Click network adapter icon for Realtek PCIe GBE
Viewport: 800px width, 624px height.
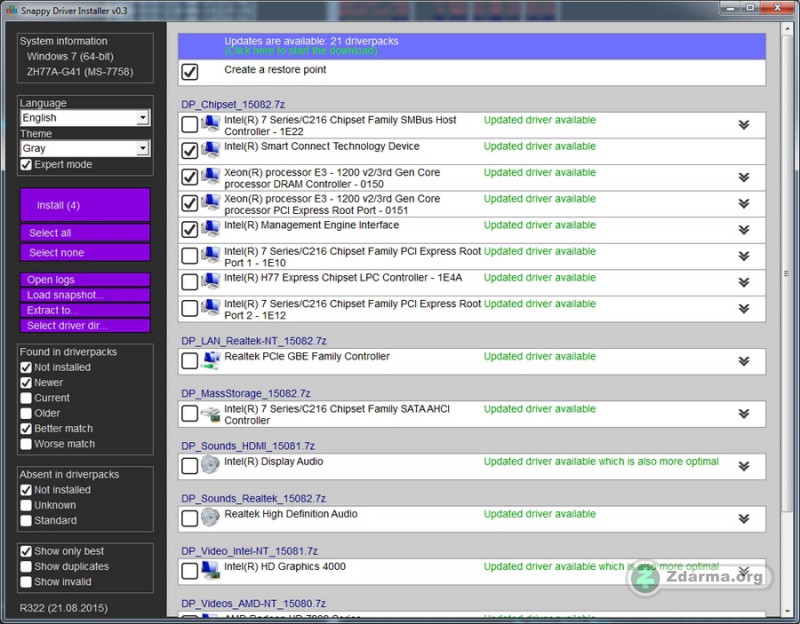(210, 360)
